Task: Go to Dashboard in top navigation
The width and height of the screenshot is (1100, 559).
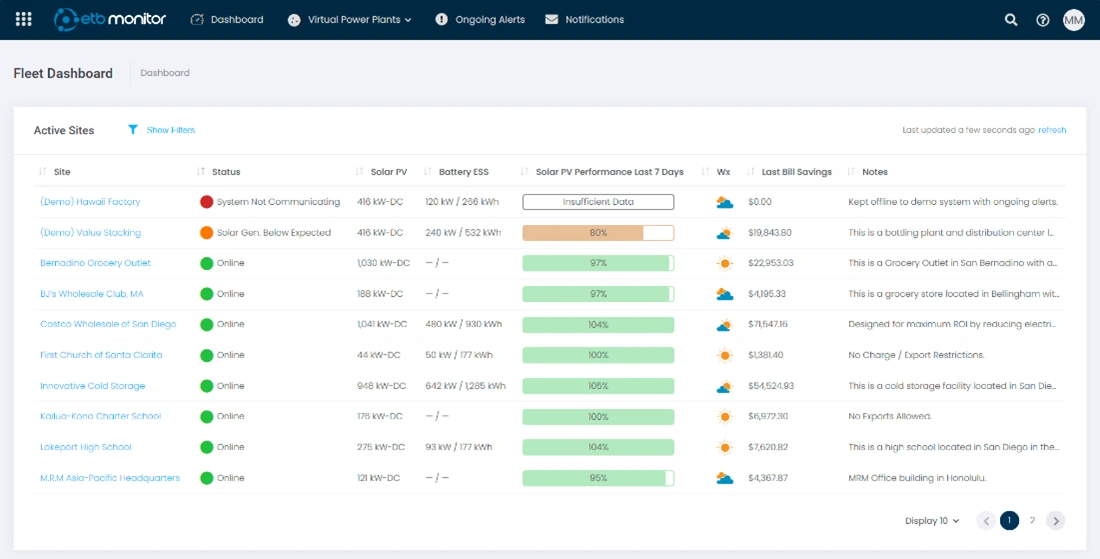Action: point(227,20)
